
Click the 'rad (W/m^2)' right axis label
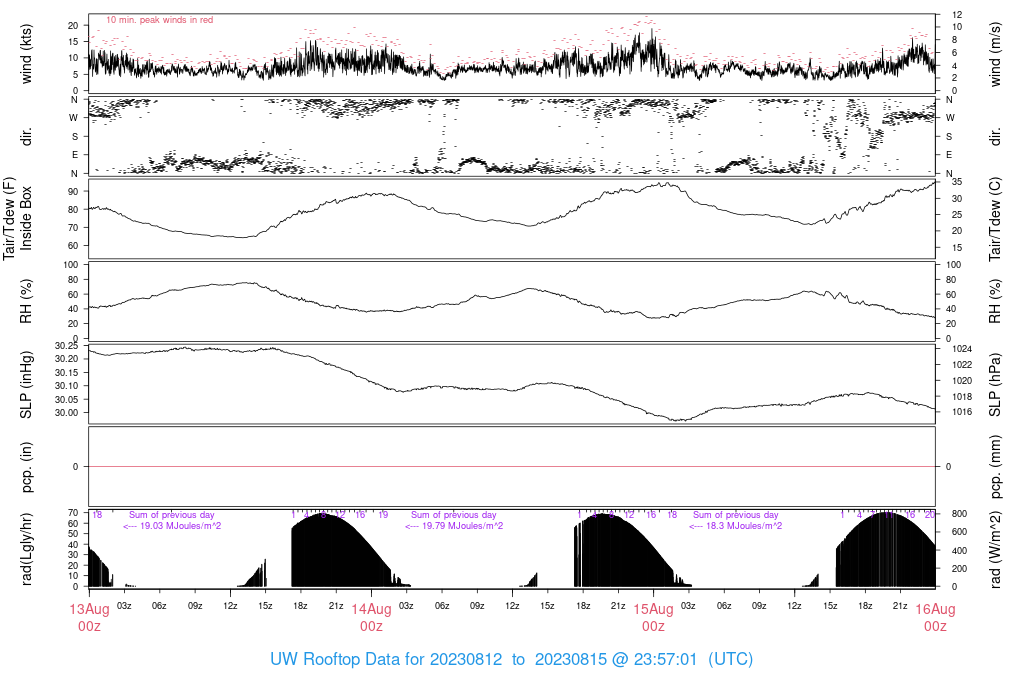(x=995, y=549)
